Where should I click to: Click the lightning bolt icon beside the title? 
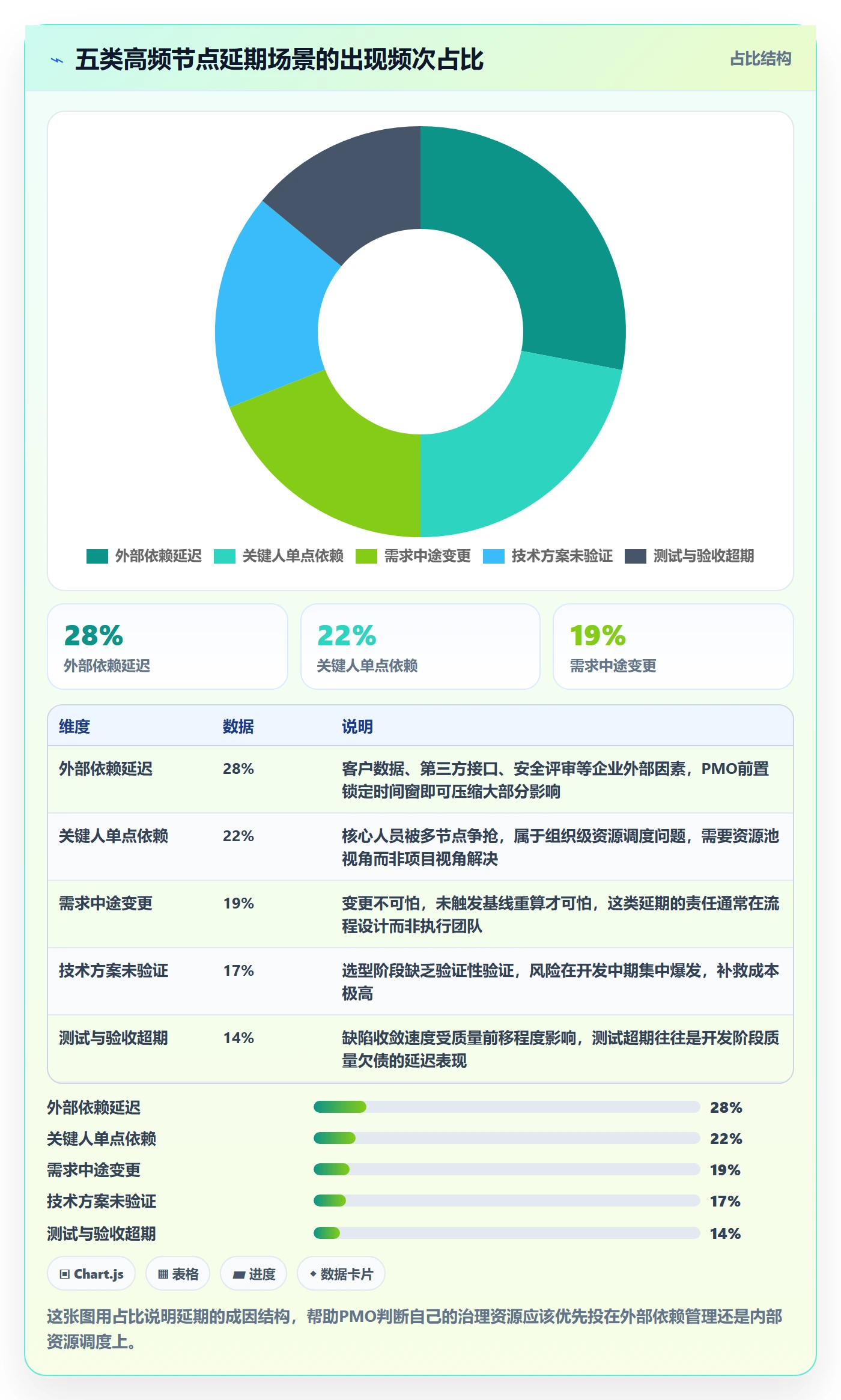pos(57,60)
